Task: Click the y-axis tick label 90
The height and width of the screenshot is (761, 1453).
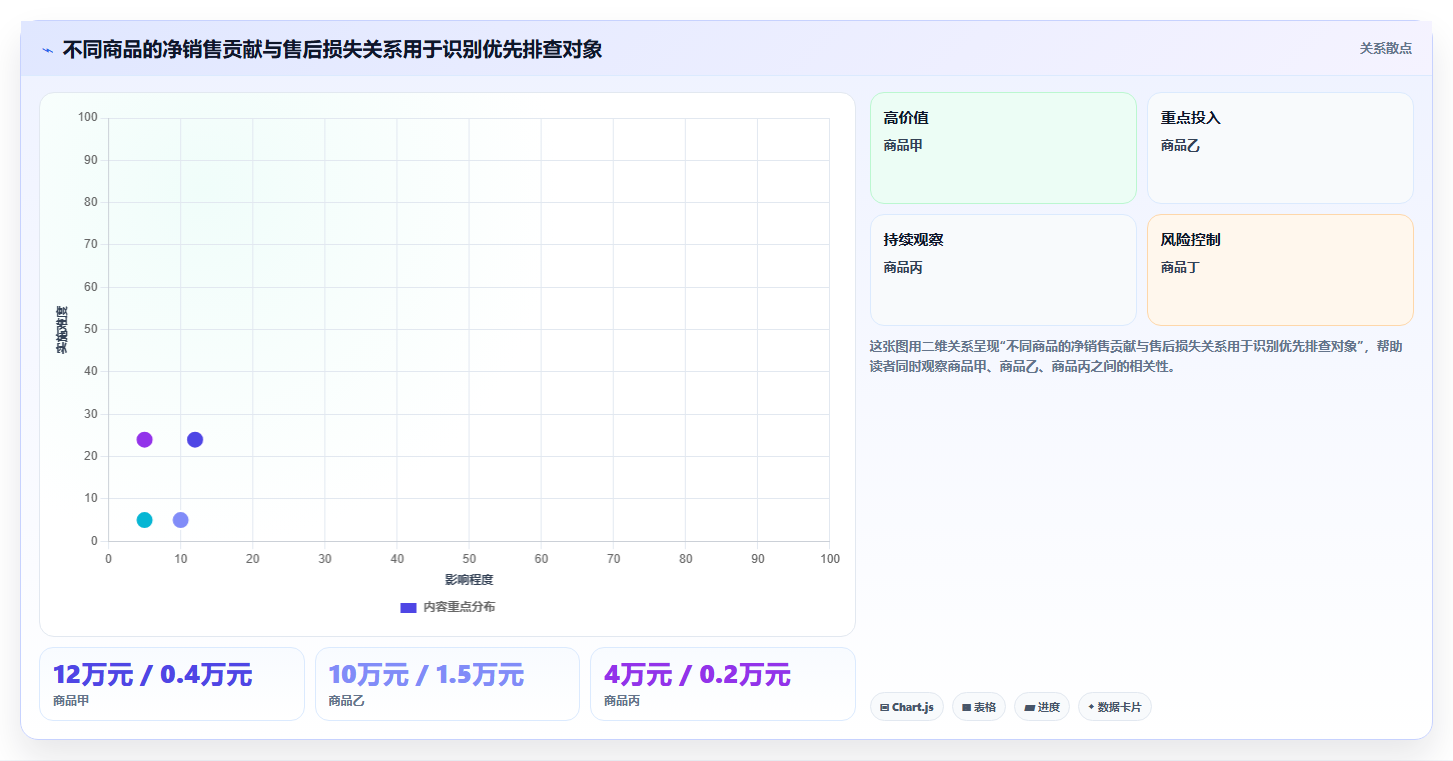Action: [x=91, y=160]
